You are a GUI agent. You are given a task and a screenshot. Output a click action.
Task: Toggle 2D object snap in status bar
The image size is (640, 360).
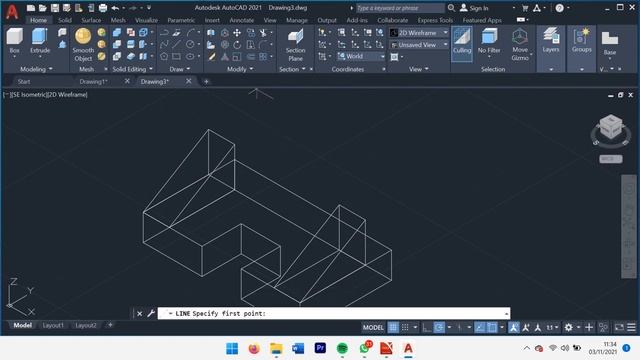[x=492, y=327]
